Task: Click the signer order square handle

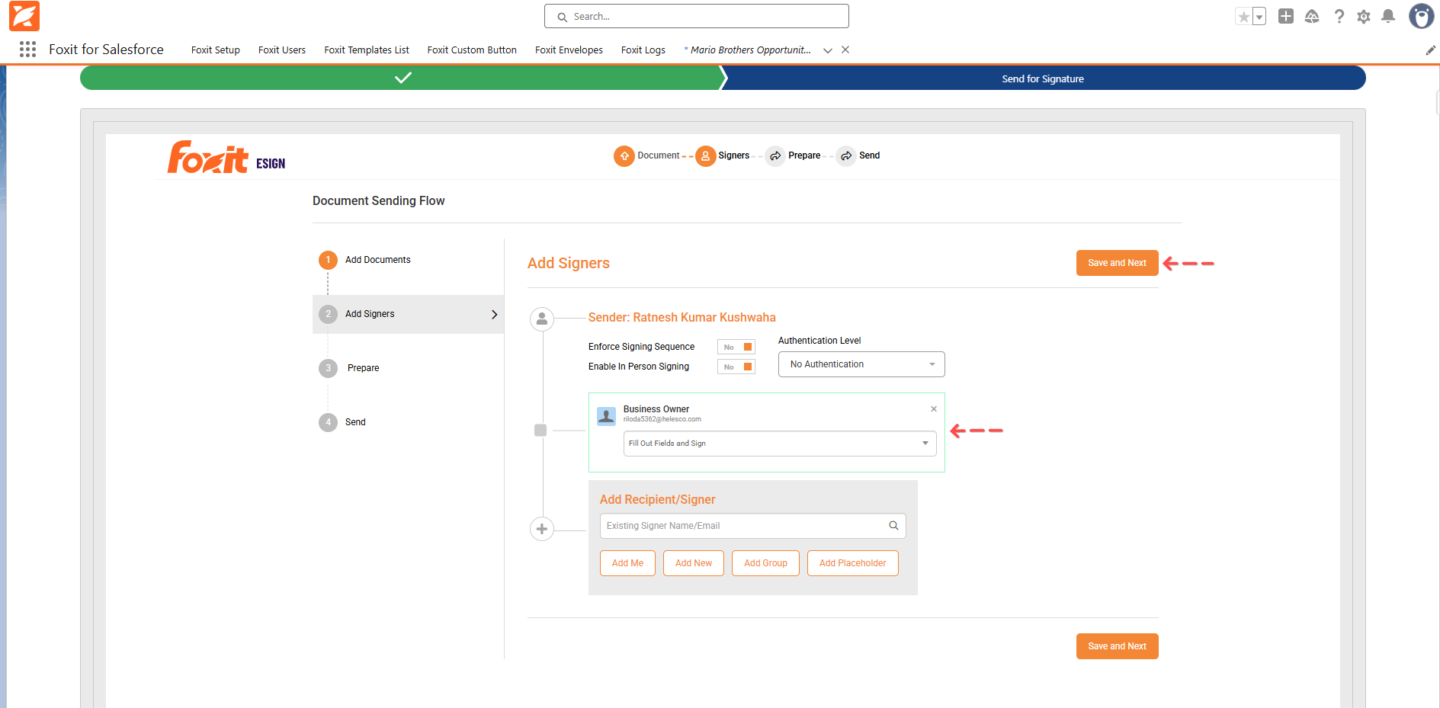Action: tap(541, 431)
